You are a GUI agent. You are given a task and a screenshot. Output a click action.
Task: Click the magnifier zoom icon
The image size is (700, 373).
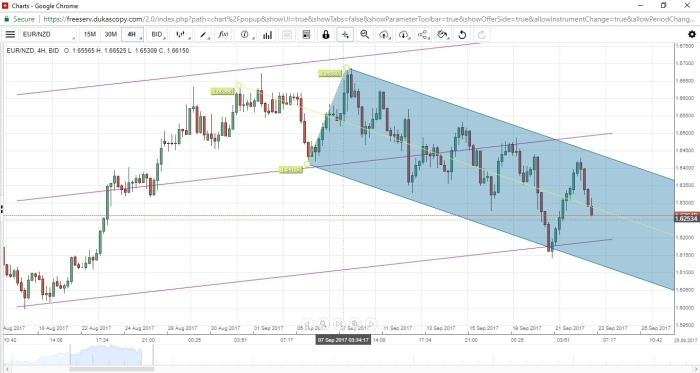(365, 34)
